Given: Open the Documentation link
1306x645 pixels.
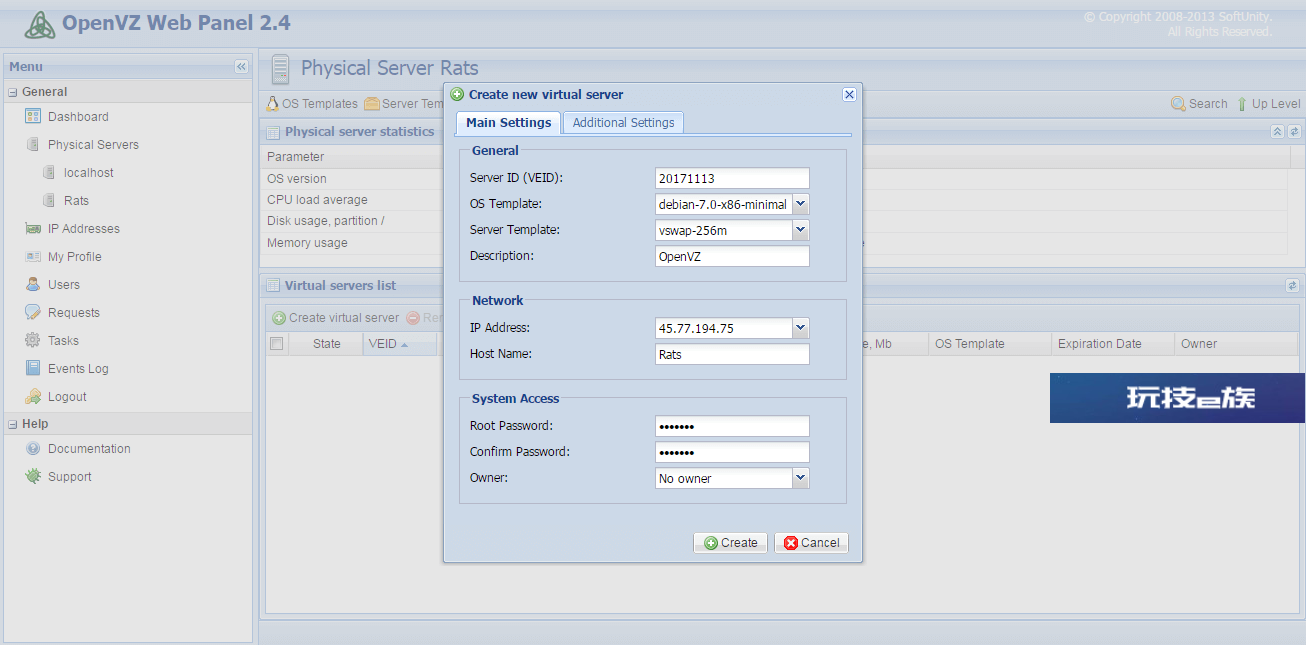Looking at the screenshot, I should click(x=89, y=449).
